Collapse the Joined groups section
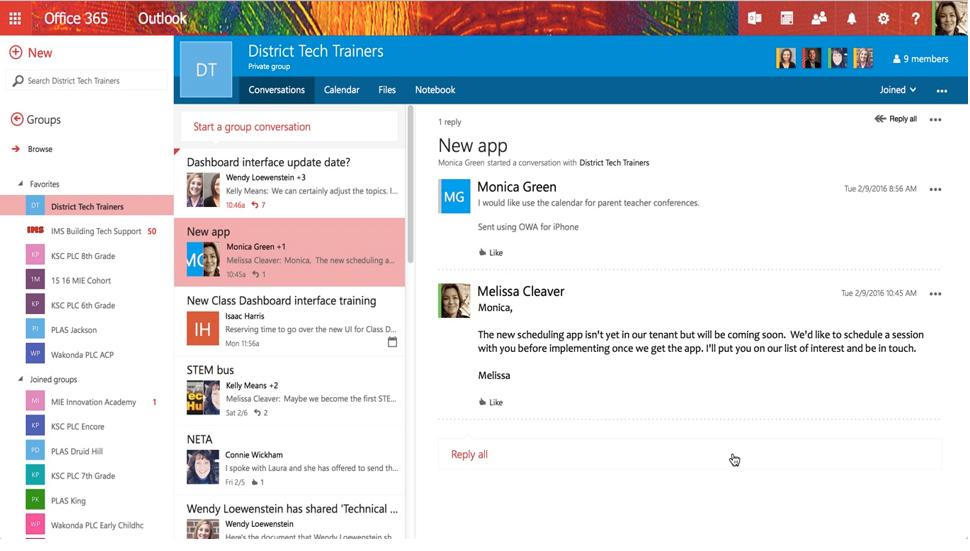 click(x=20, y=379)
